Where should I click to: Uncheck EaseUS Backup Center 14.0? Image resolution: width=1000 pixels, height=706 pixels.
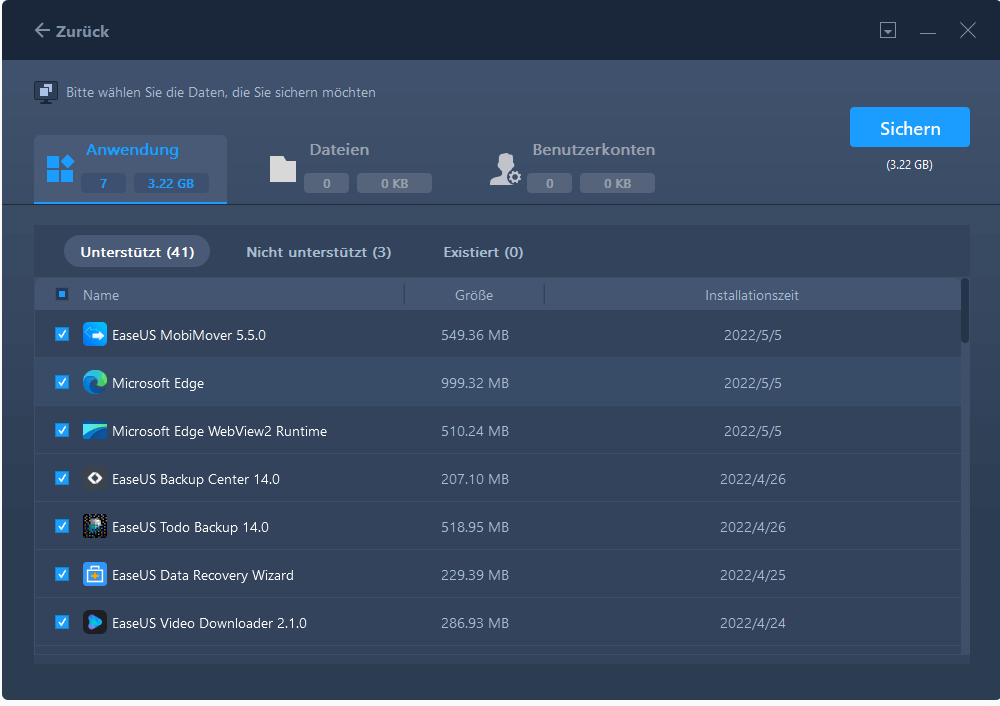click(62, 478)
